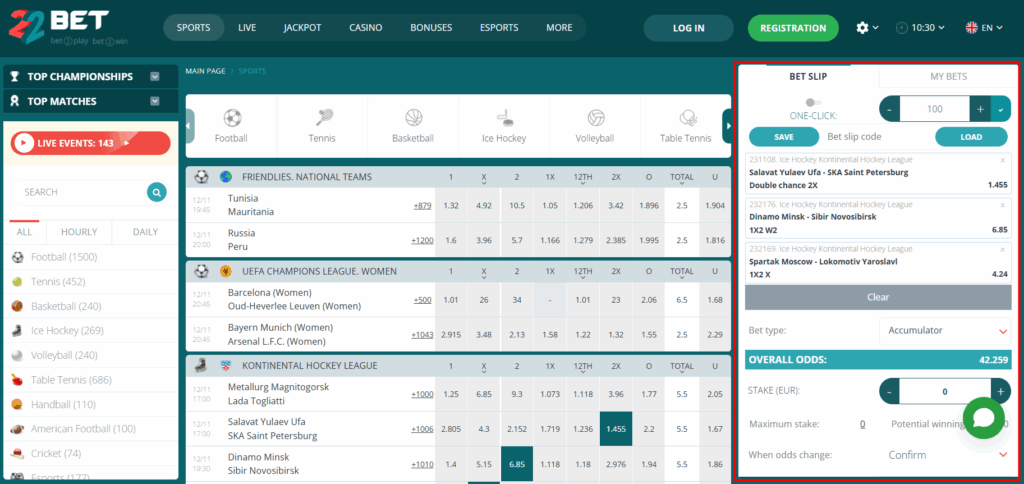Open the clock time zone selector
Viewport: 1024px width, 484px height.
[x=920, y=27]
